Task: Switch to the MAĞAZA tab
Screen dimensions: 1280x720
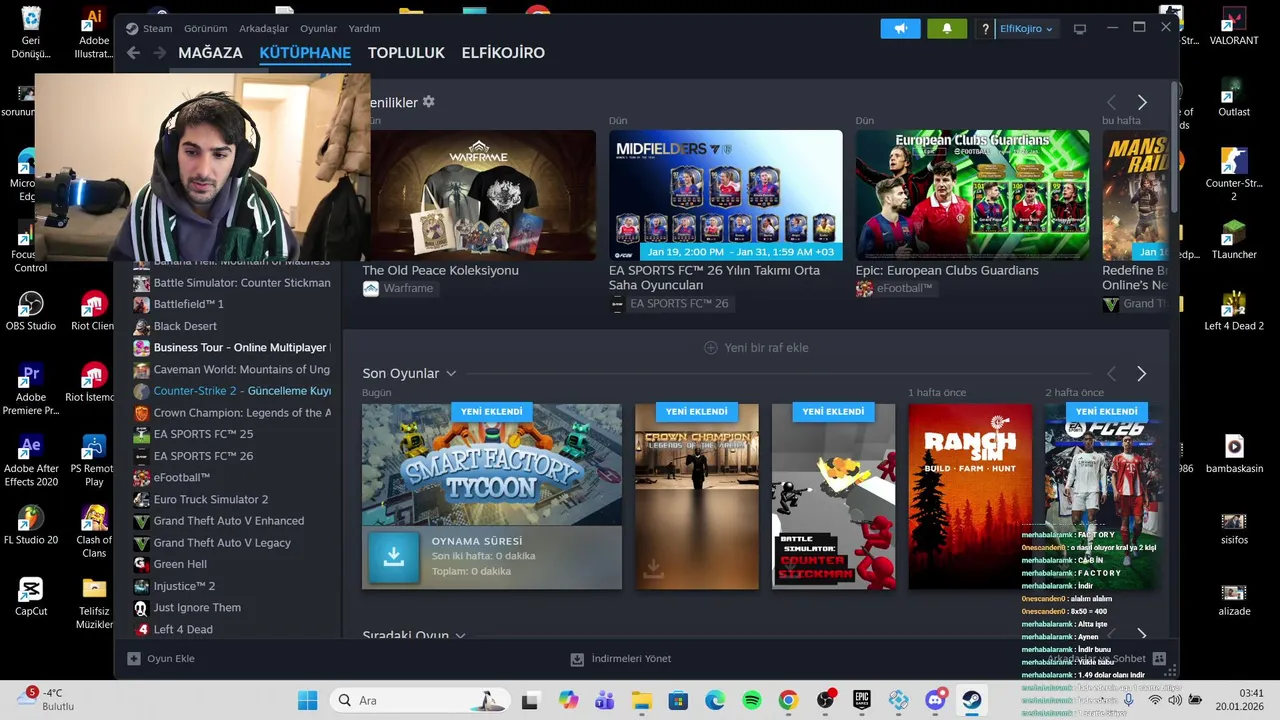Action: coord(210,53)
